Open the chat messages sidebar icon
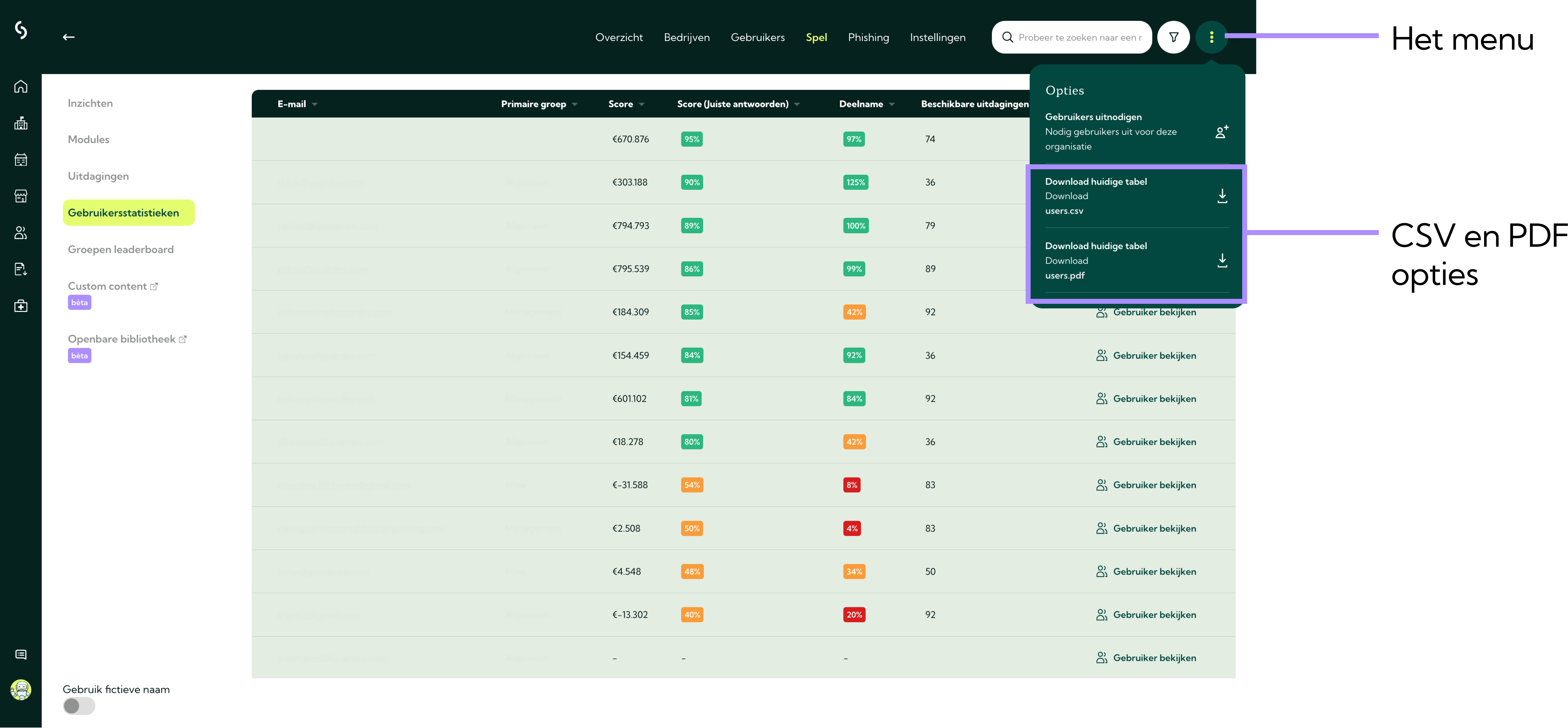 click(21, 655)
